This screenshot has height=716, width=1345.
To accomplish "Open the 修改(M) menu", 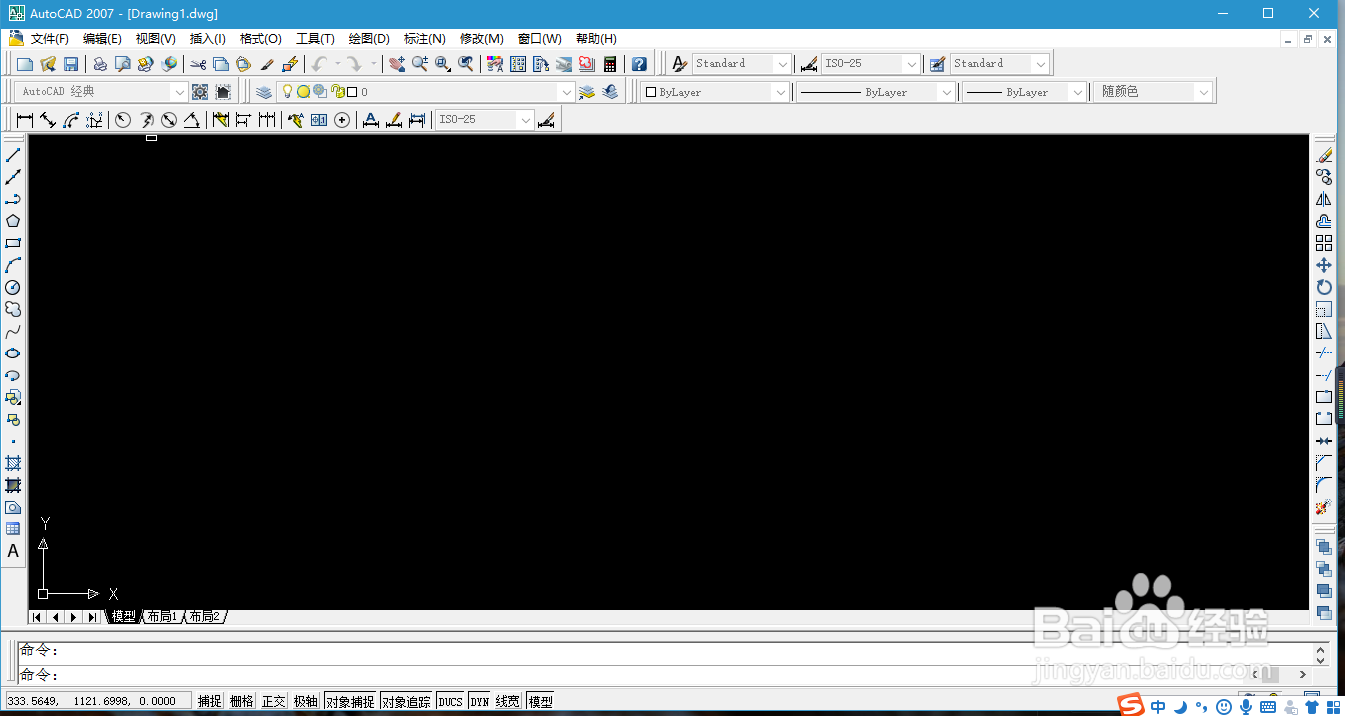I will coord(481,39).
